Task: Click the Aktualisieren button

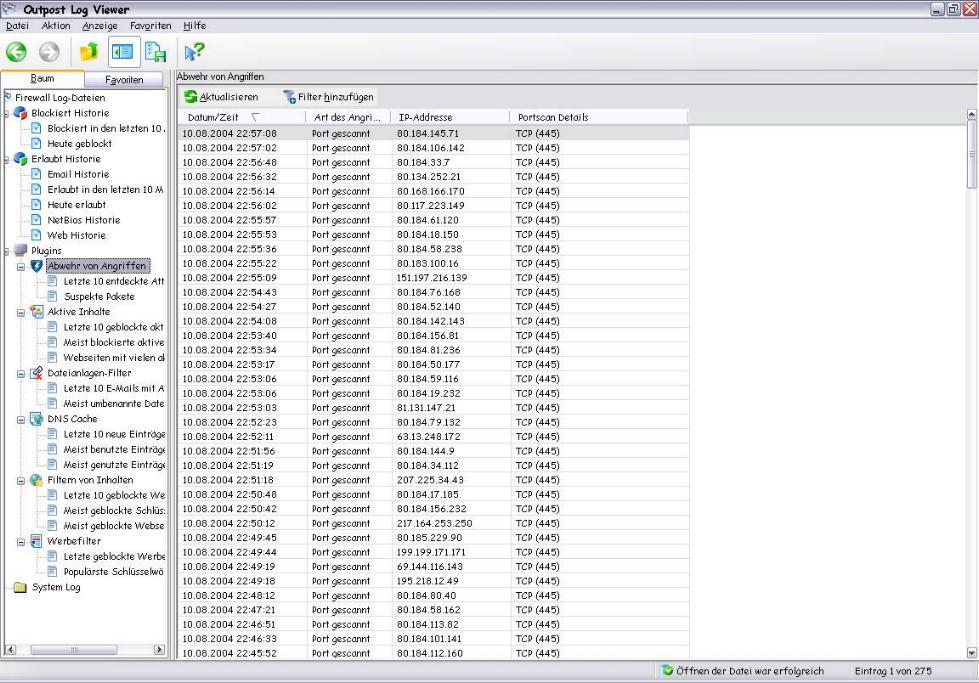Action: (221, 97)
